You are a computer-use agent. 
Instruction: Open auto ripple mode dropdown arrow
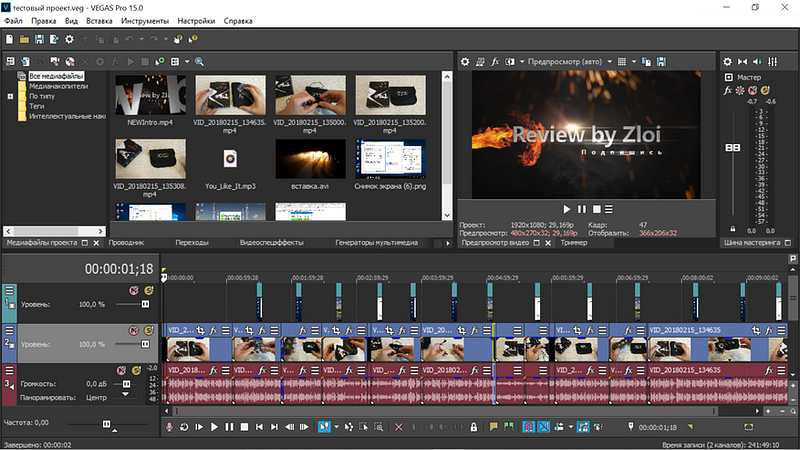click(x=570, y=427)
